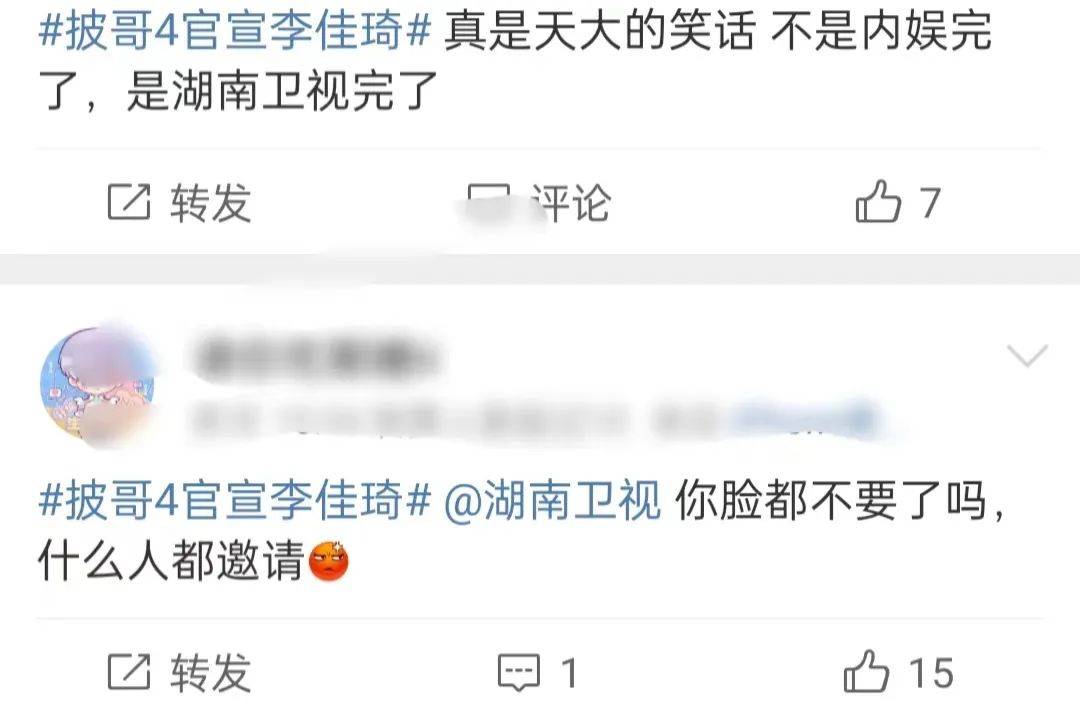Open the @湖南卫视 mention link

552,500
